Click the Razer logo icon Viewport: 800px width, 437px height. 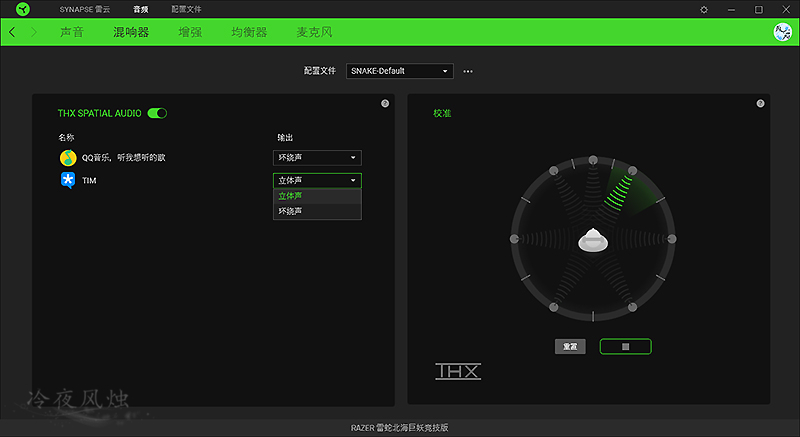tap(23, 9)
